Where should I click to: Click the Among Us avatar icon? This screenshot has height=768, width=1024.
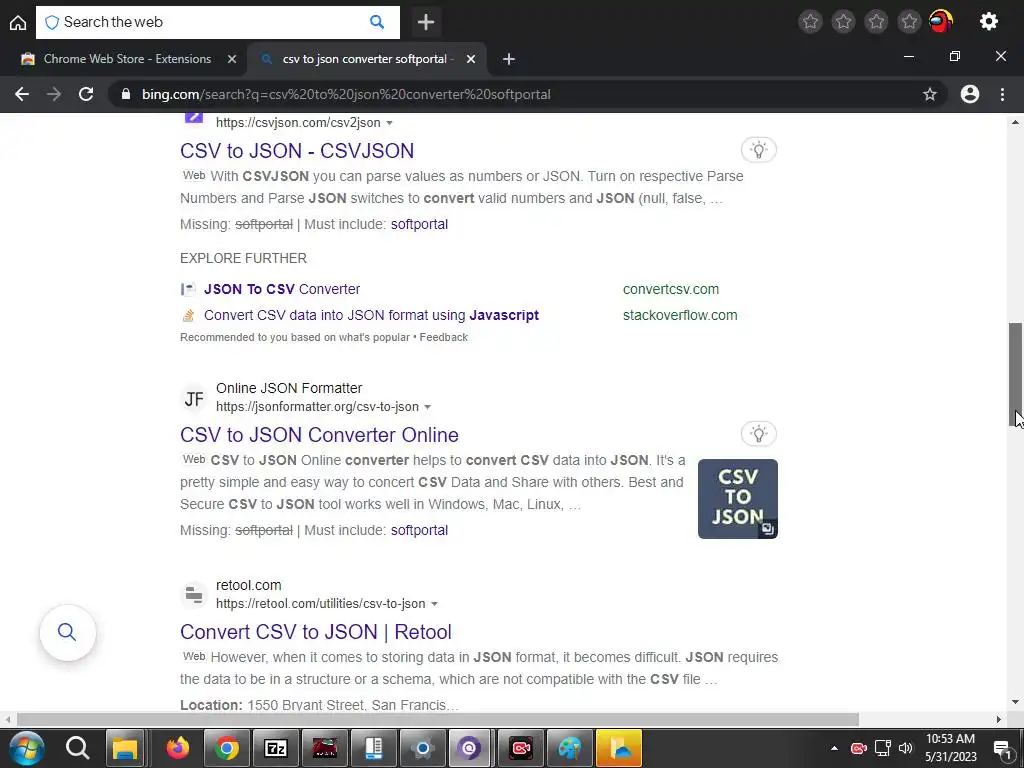click(940, 22)
